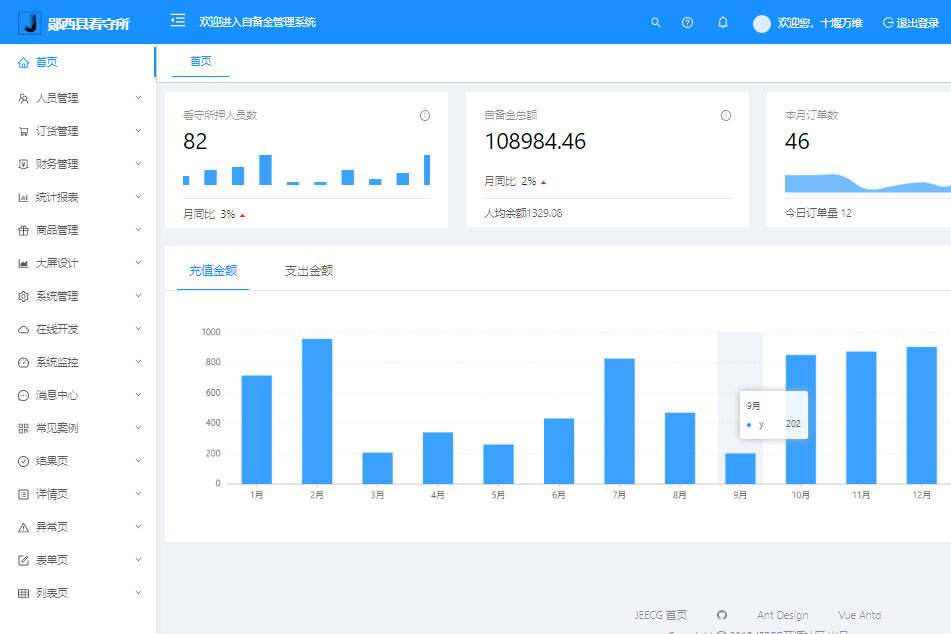Viewport: 951px width, 634px height.
Task: Click the 消息中心 message icon
Action: pos(23,396)
